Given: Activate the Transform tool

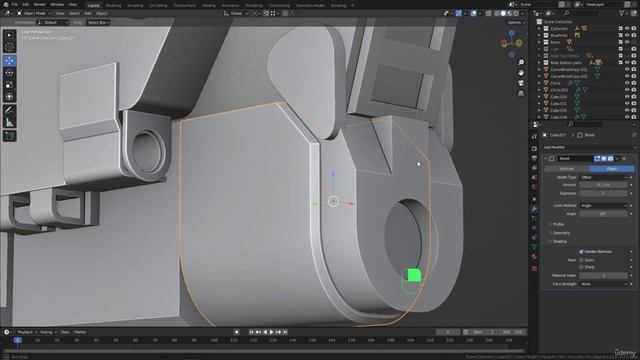Looking at the screenshot, I should tap(9, 97).
